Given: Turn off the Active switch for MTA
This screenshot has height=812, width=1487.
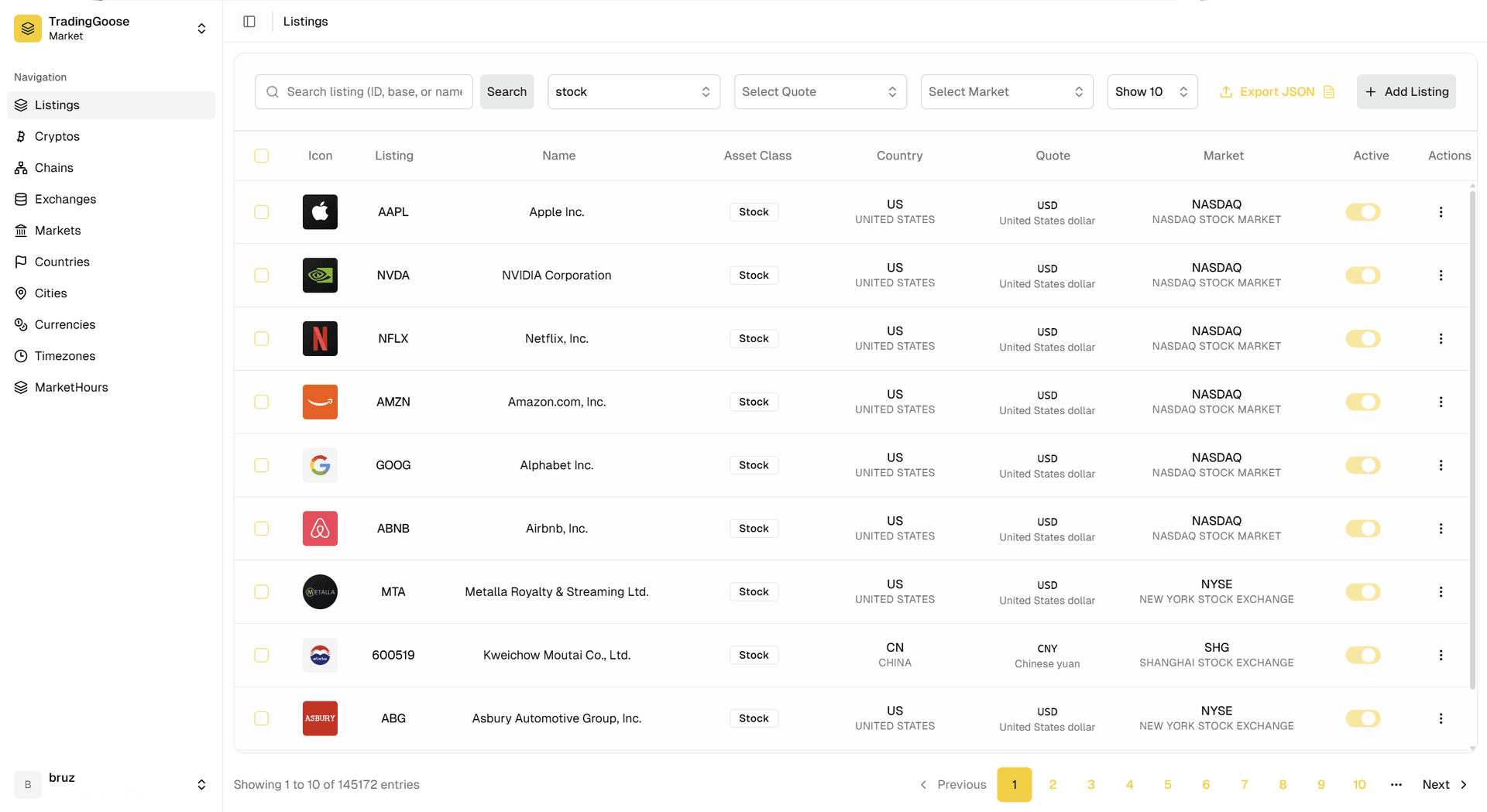Looking at the screenshot, I should pos(1363,592).
